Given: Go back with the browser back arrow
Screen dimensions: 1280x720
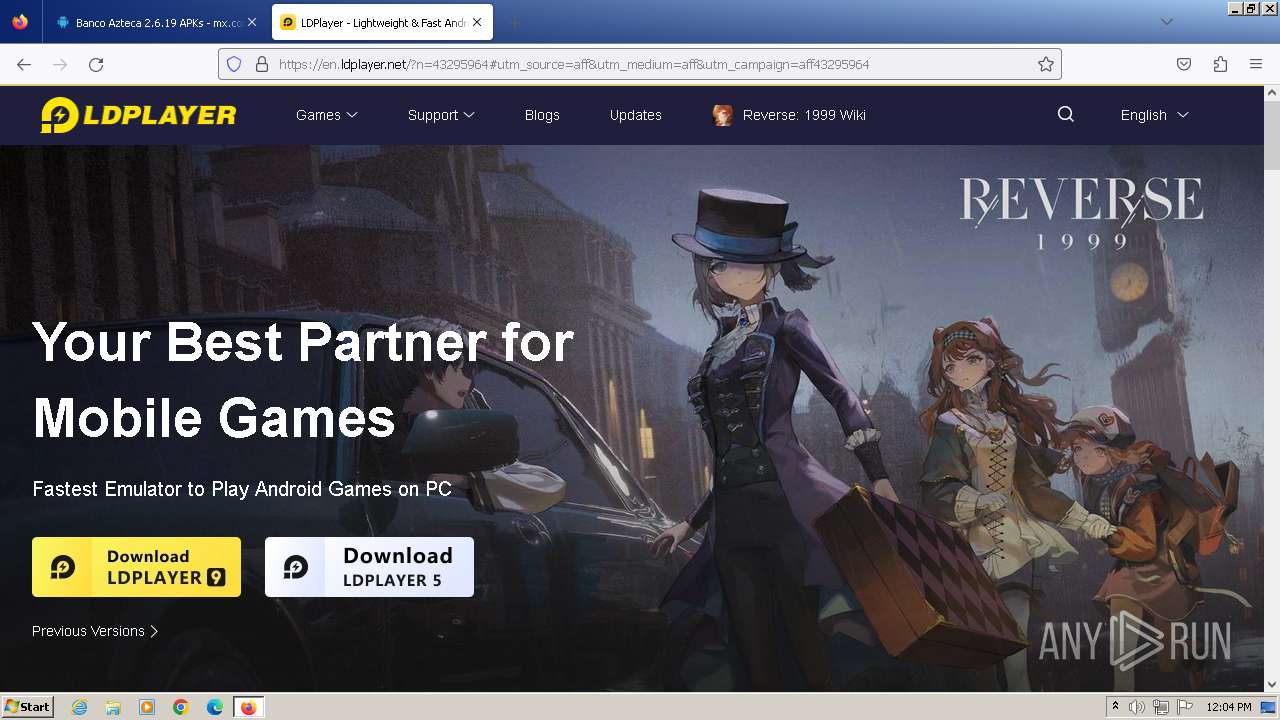Looking at the screenshot, I should 24,64.
